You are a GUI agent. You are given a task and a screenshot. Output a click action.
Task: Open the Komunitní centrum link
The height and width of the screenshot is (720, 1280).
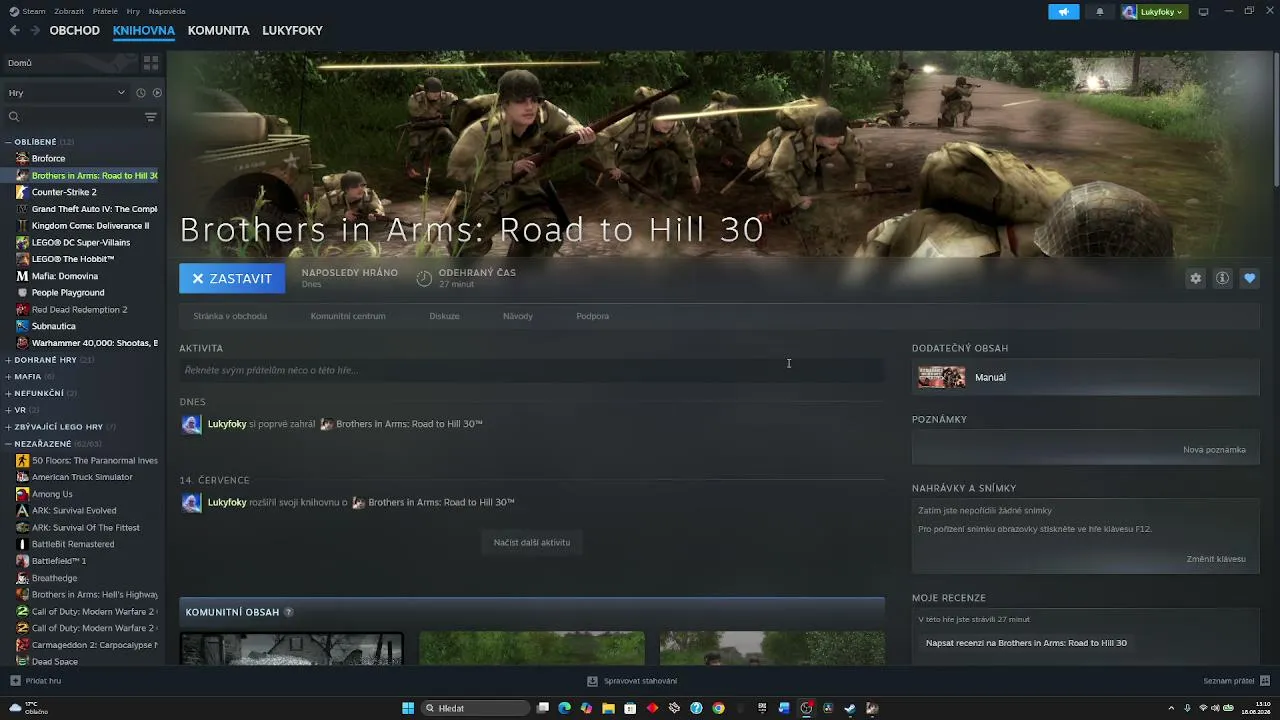coord(348,316)
